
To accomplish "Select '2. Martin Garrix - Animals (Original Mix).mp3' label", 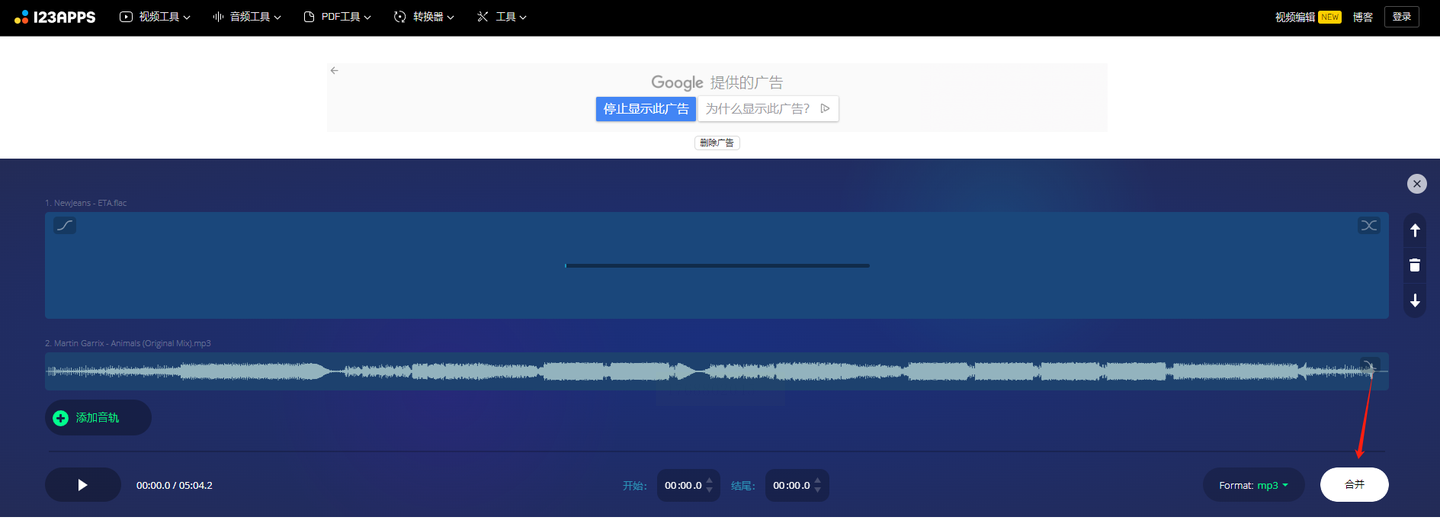I will tap(128, 343).
